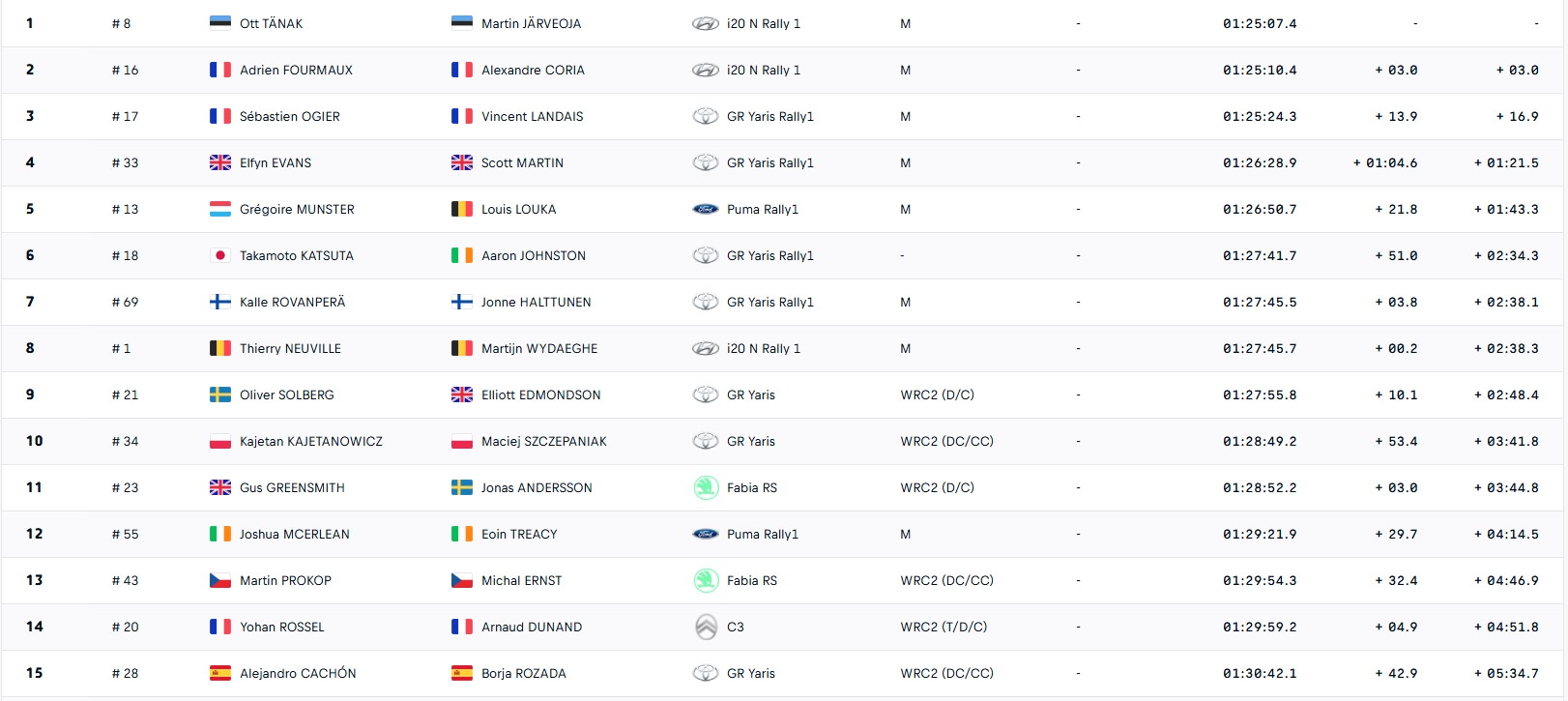1568x701 pixels.
Task: Click the Citroën logo next to C3
Action: 706,627
